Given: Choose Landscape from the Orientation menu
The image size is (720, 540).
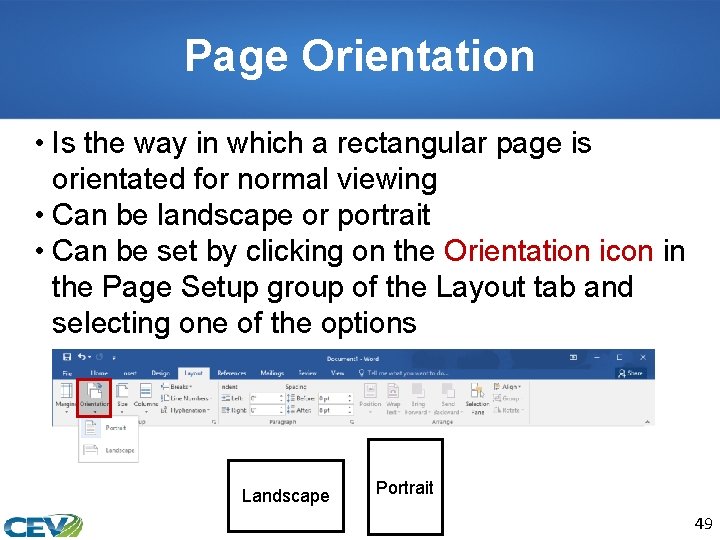Looking at the screenshot, I should click(108, 450).
